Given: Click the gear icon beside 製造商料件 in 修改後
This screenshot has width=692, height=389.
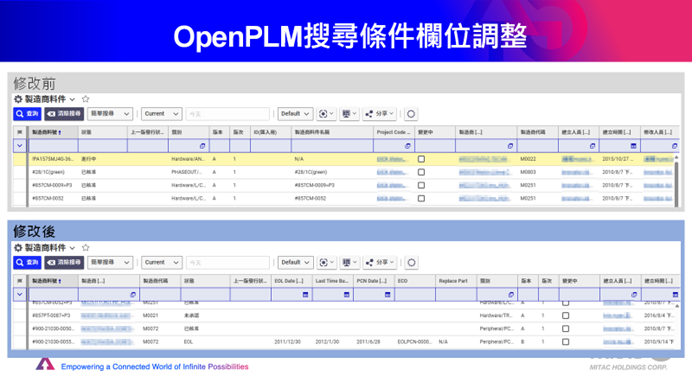Looking at the screenshot, I should [x=18, y=248].
